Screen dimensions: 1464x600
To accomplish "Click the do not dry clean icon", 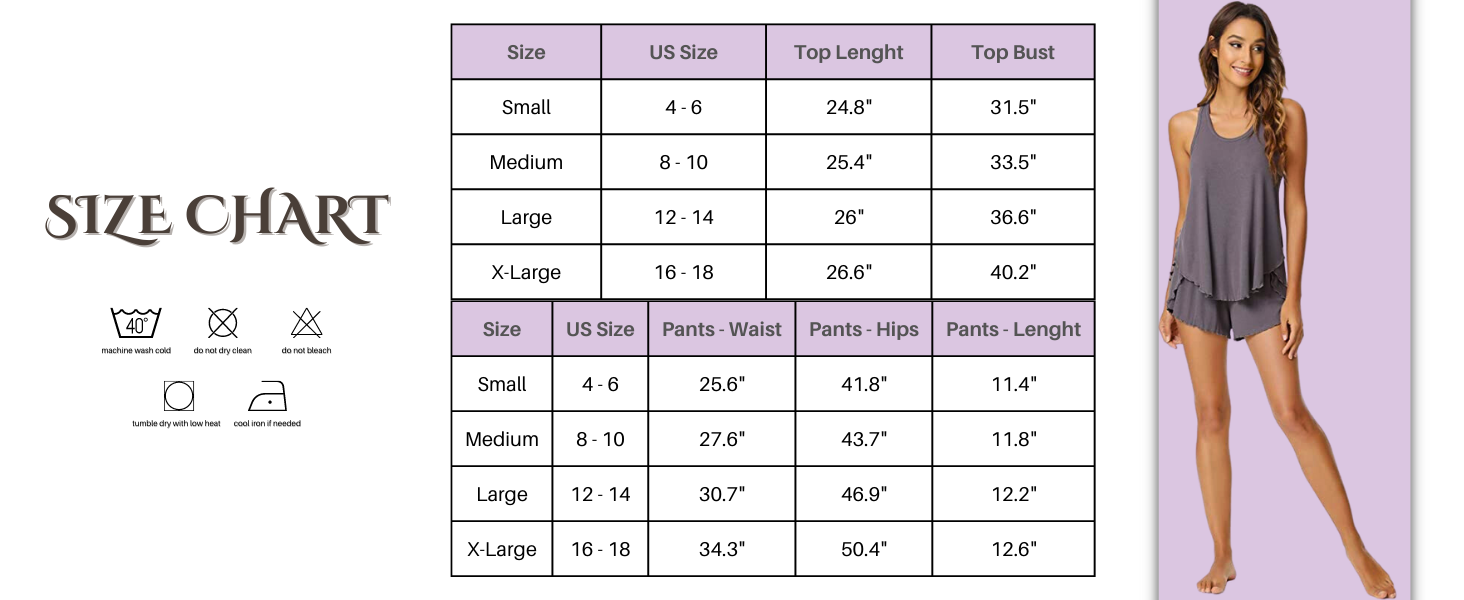I will pos(223,323).
